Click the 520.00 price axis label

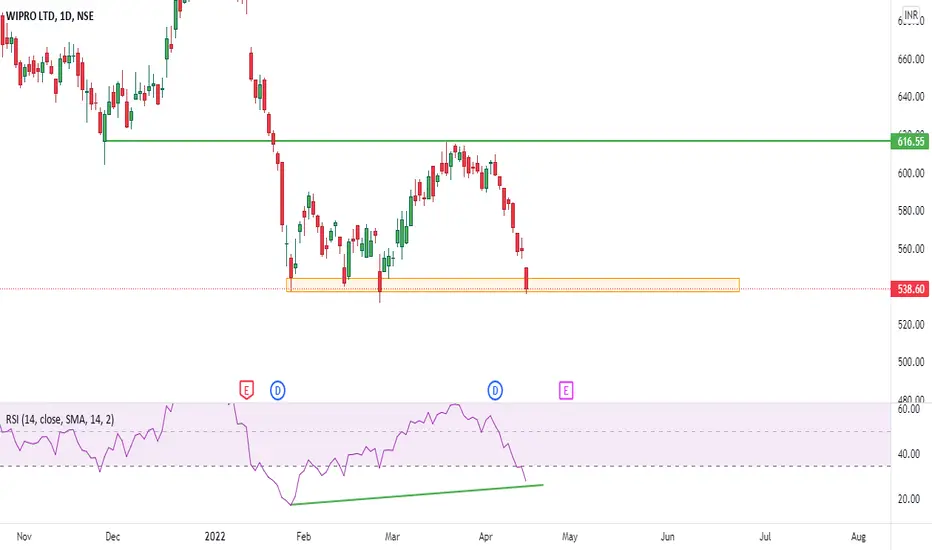911,325
